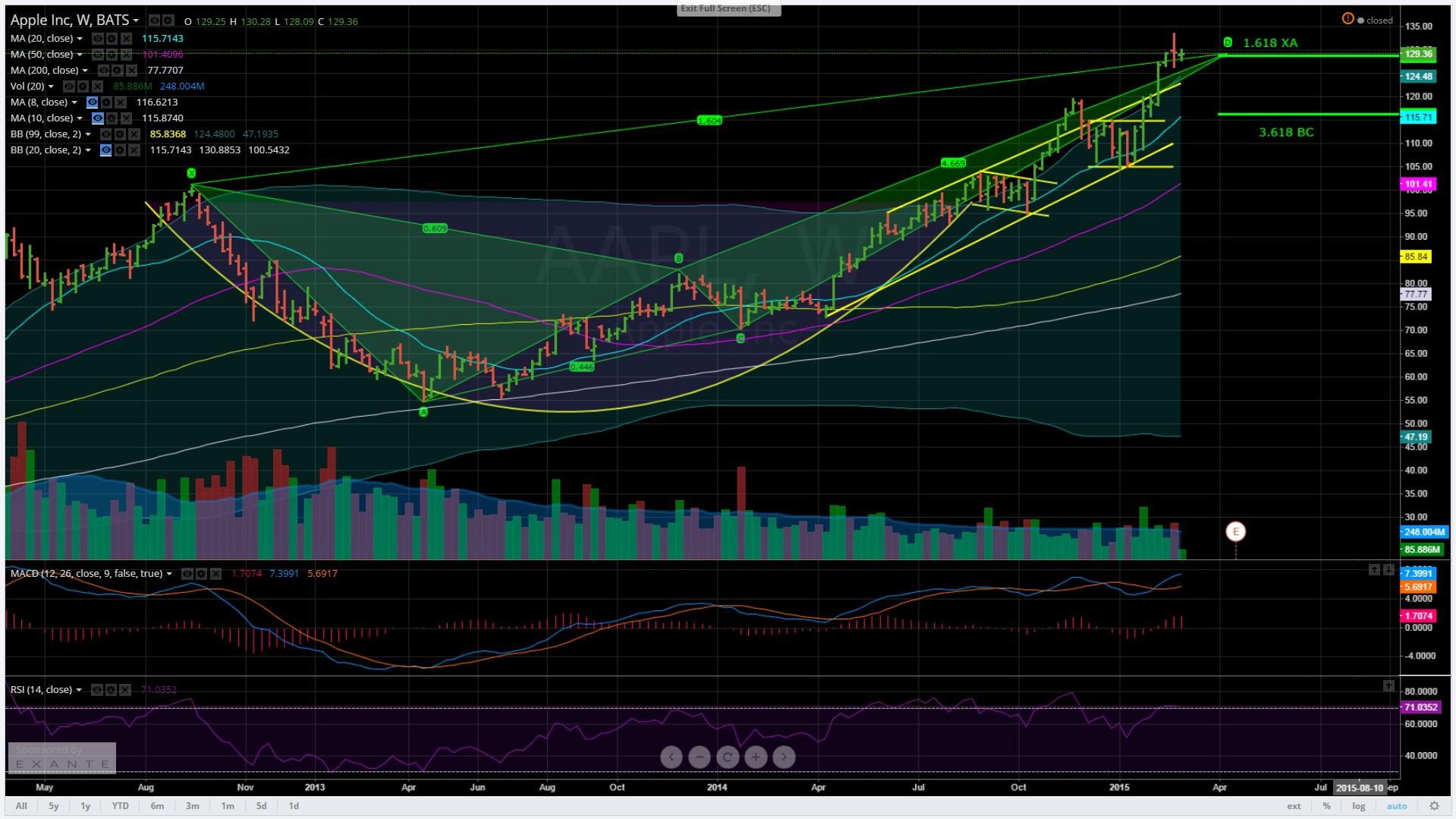The image size is (1456, 819).
Task: Toggle visibility of MA (20, close)
Action: coord(98,39)
